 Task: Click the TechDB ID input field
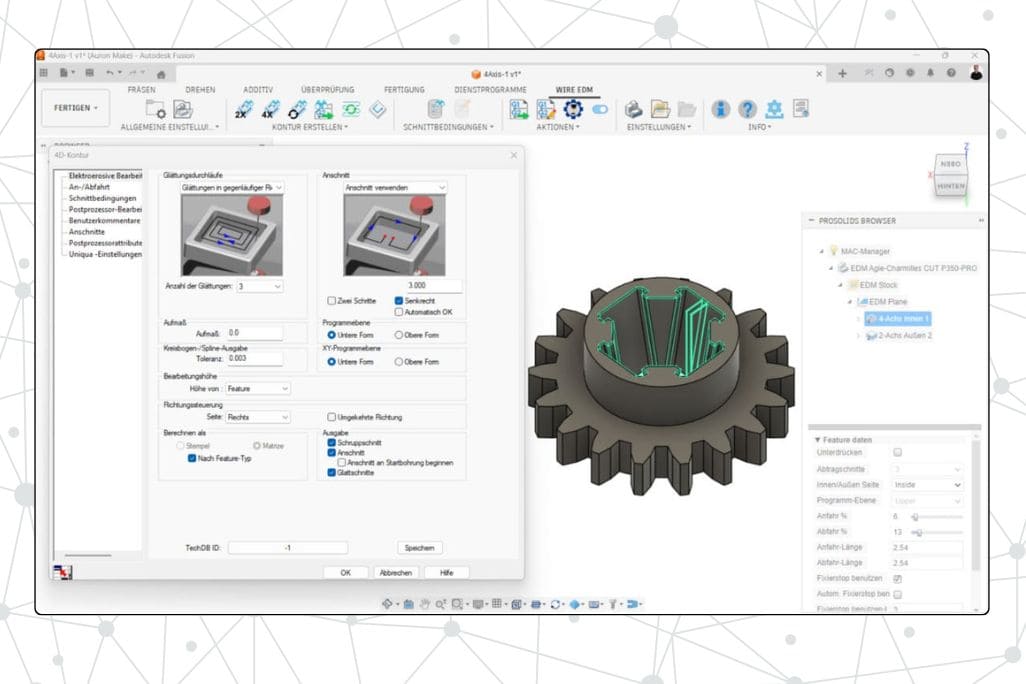point(288,548)
